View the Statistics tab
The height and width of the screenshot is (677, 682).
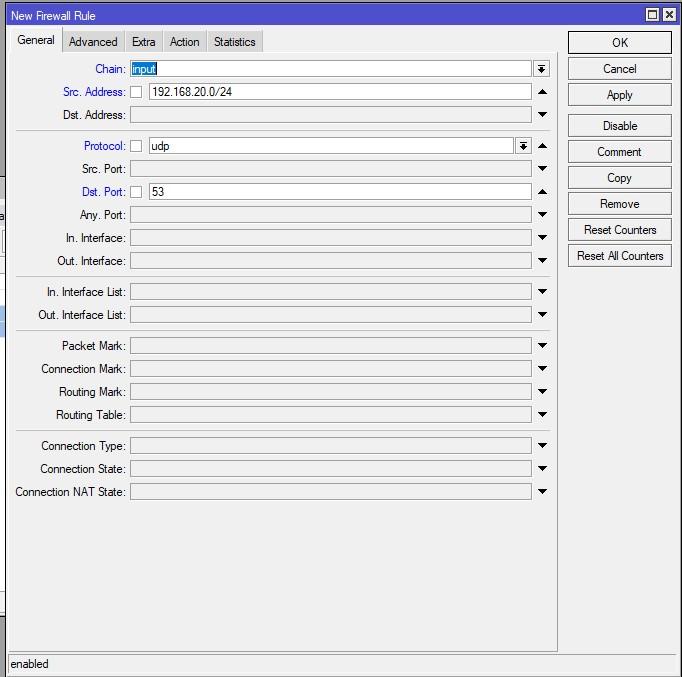[x=234, y=42]
